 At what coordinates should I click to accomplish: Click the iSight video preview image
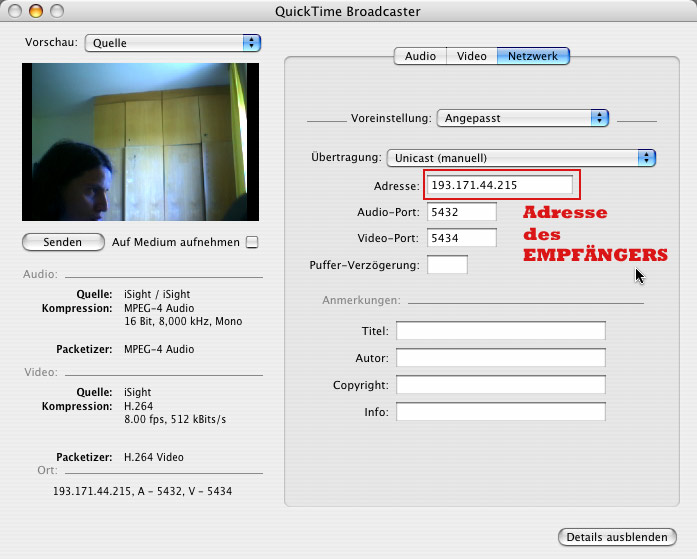click(140, 142)
